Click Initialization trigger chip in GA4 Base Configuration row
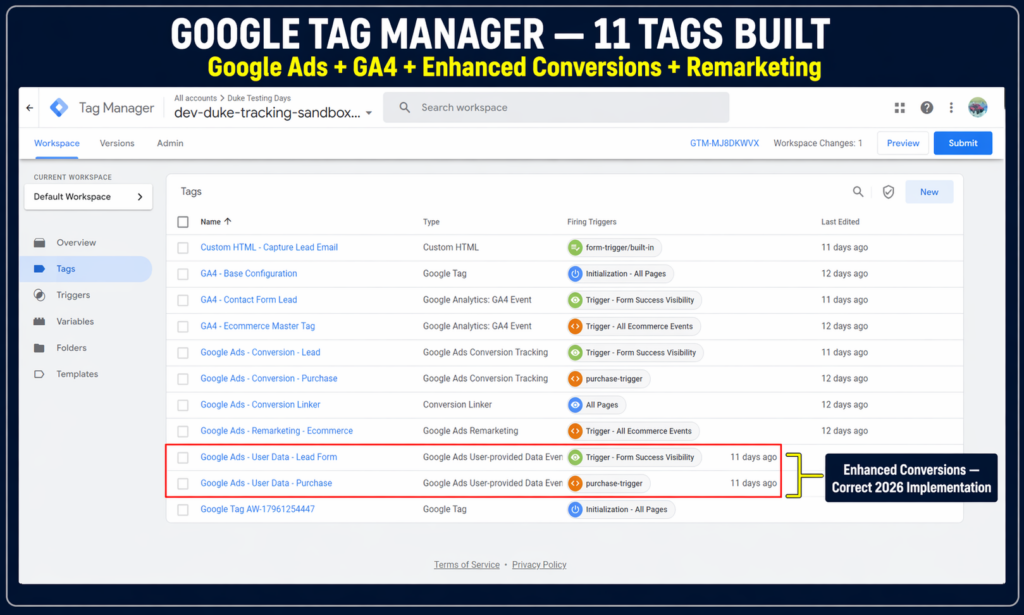Screen dimensions: 1024x615 [620, 274]
